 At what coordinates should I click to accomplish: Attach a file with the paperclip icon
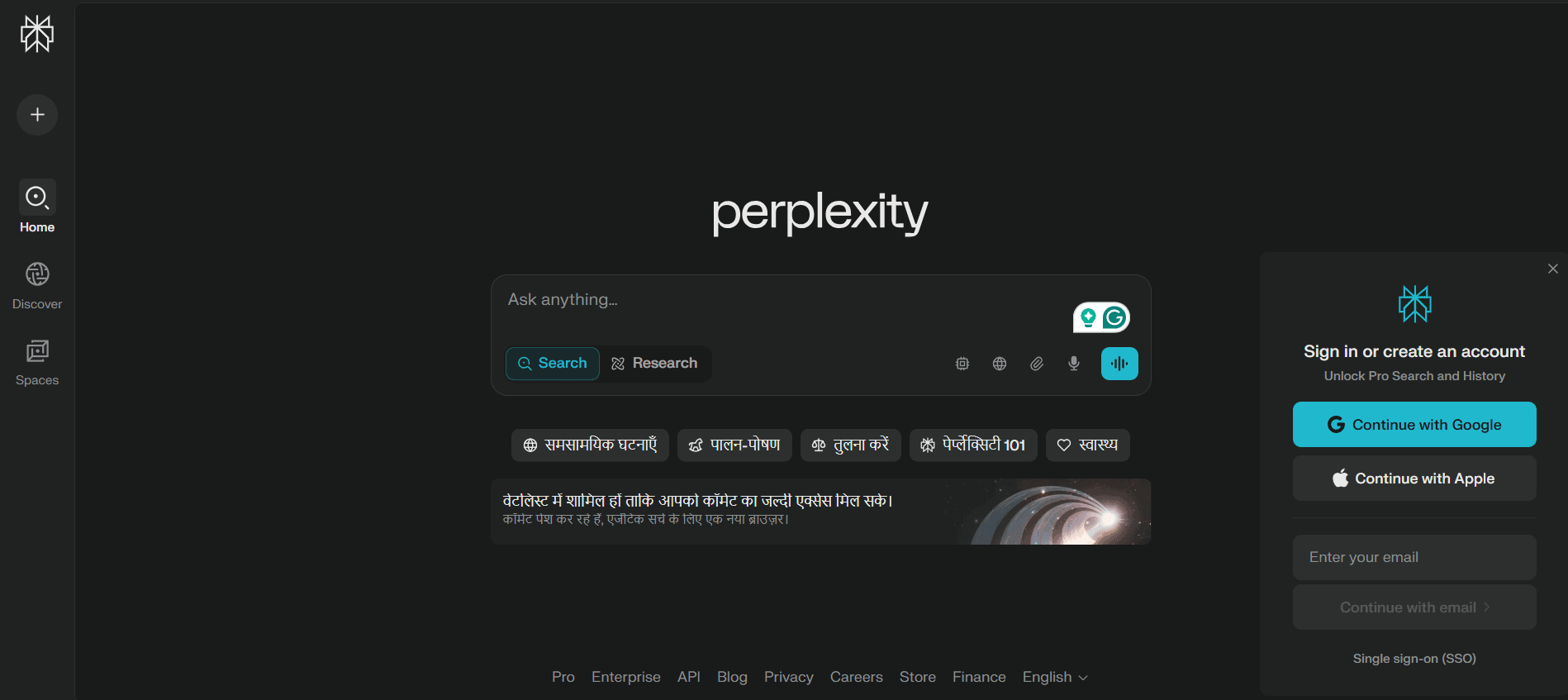1037,364
